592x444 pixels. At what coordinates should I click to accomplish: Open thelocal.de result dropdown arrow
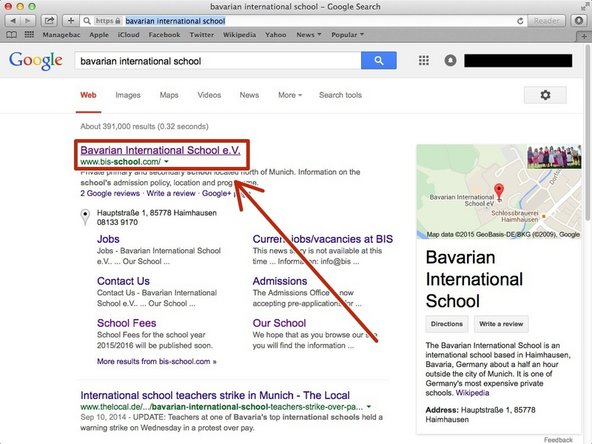(368, 407)
